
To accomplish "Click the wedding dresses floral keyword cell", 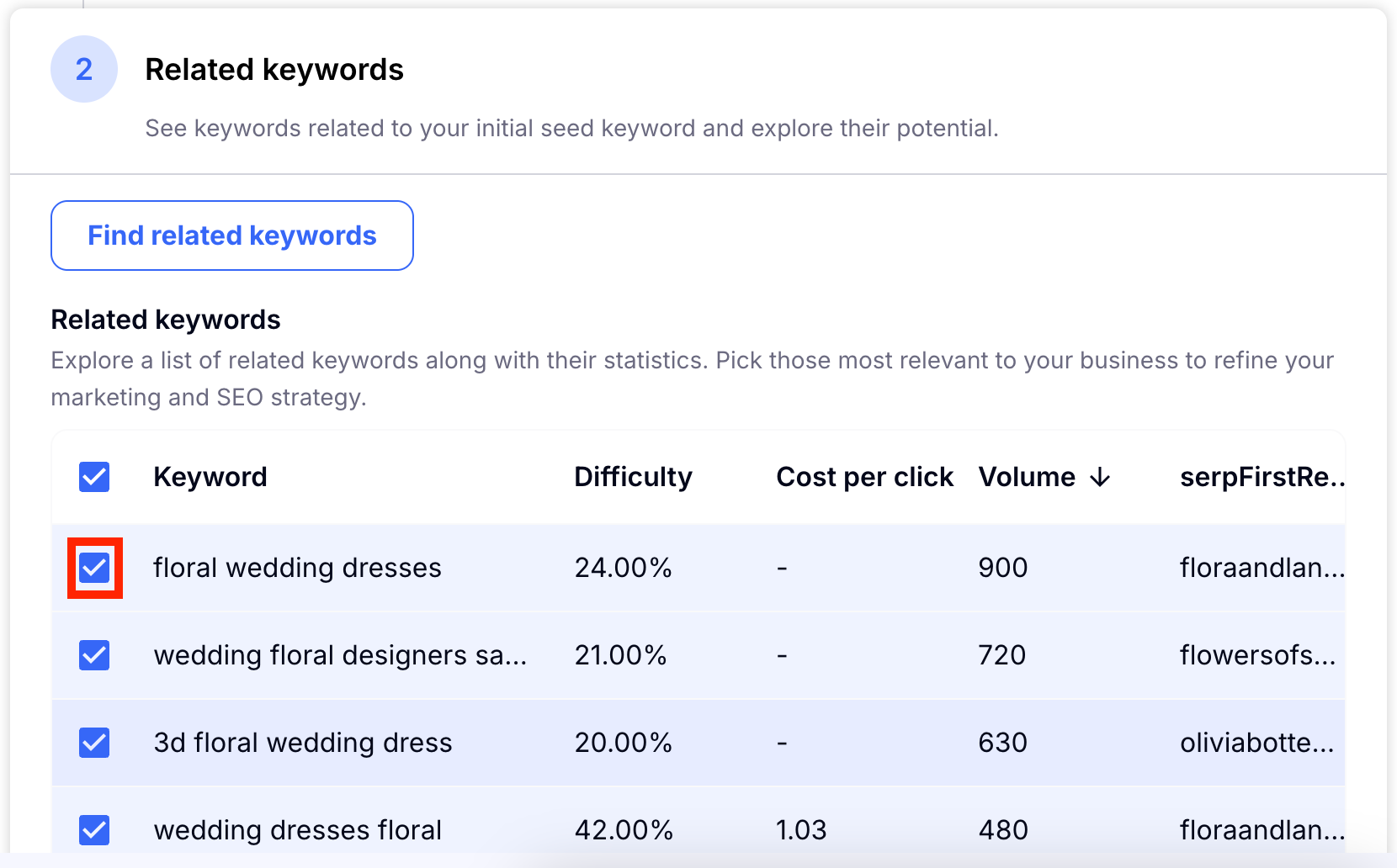I will click(x=298, y=830).
